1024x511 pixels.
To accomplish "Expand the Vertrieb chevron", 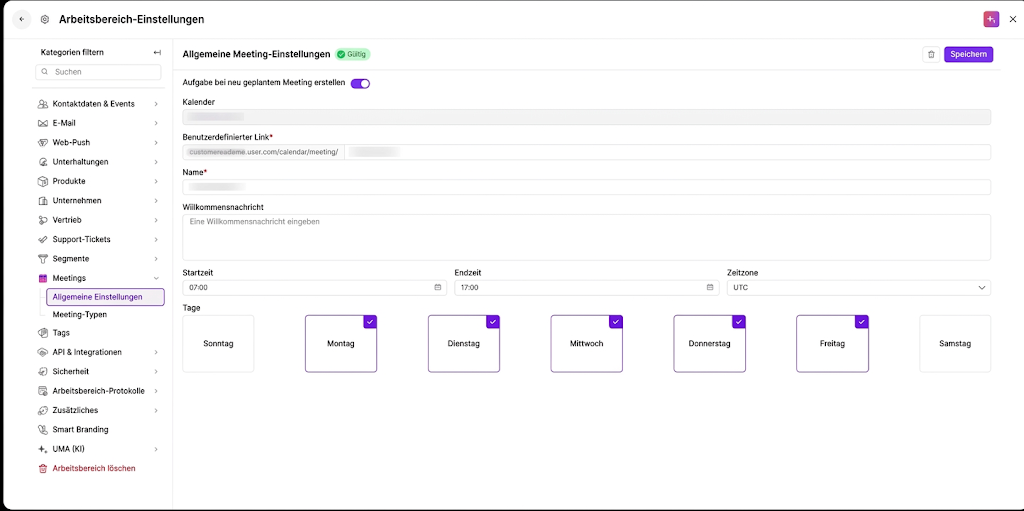I will (x=156, y=220).
